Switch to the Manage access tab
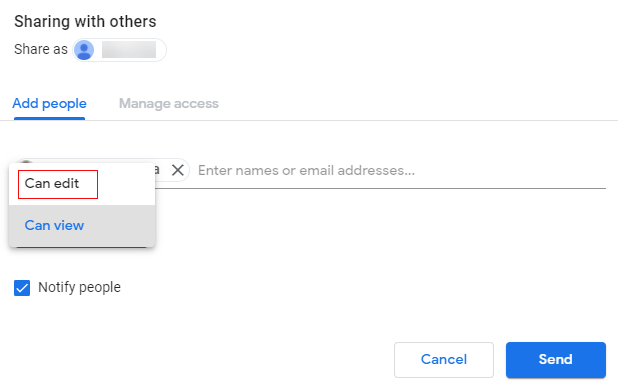The image size is (618, 388). click(169, 103)
